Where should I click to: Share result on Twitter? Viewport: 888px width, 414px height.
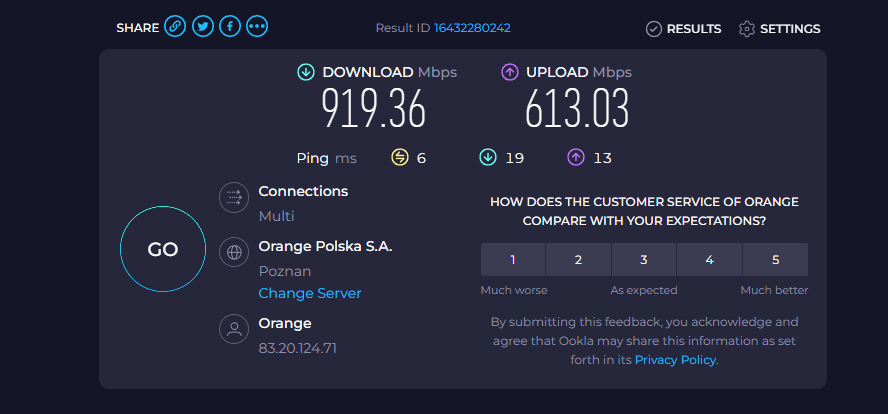203,27
